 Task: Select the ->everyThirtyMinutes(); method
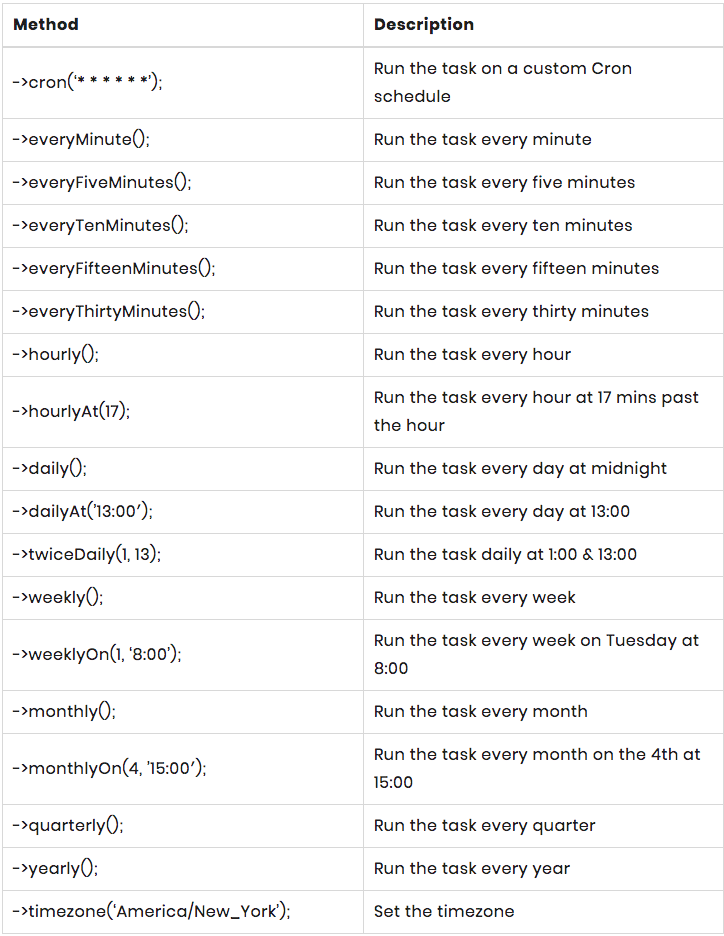109,312
